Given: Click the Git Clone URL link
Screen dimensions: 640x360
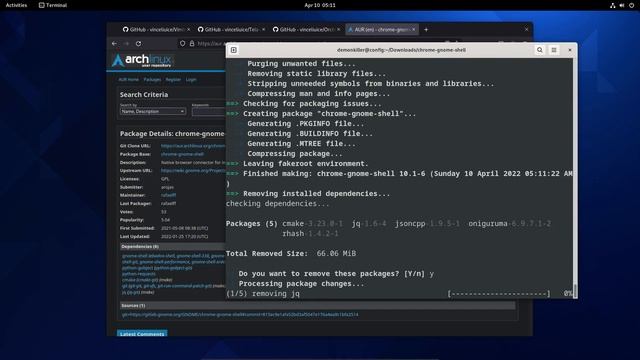Looking at the screenshot, I should (x=193, y=146).
